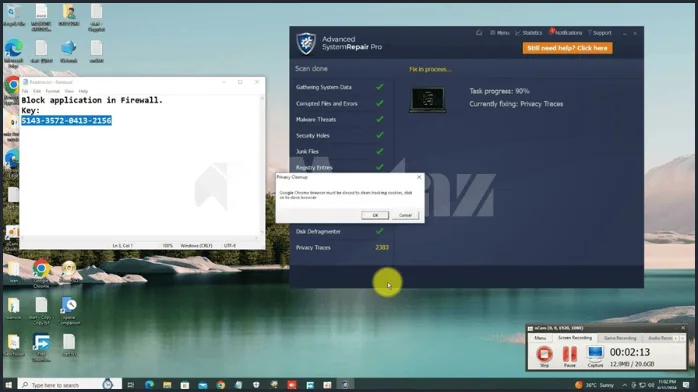Viewport: 698px width, 392px height.
Task: Open the notification center icon
Action: [686, 385]
